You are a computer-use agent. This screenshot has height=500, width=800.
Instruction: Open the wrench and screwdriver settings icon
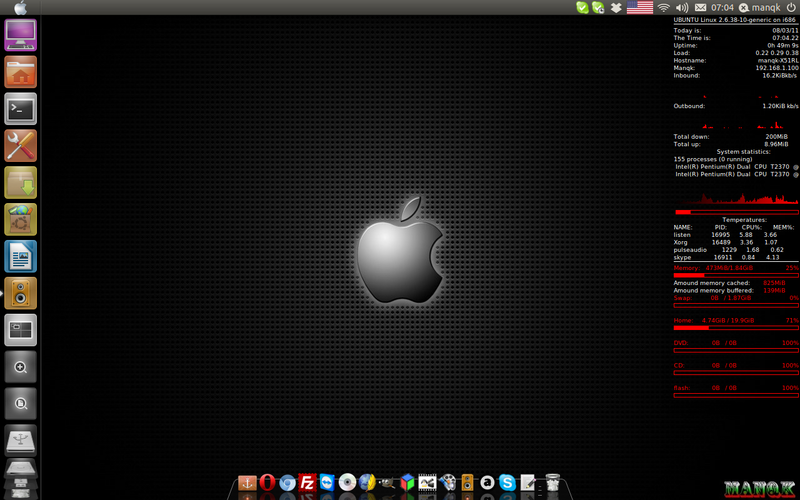pyautogui.click(x=20, y=145)
